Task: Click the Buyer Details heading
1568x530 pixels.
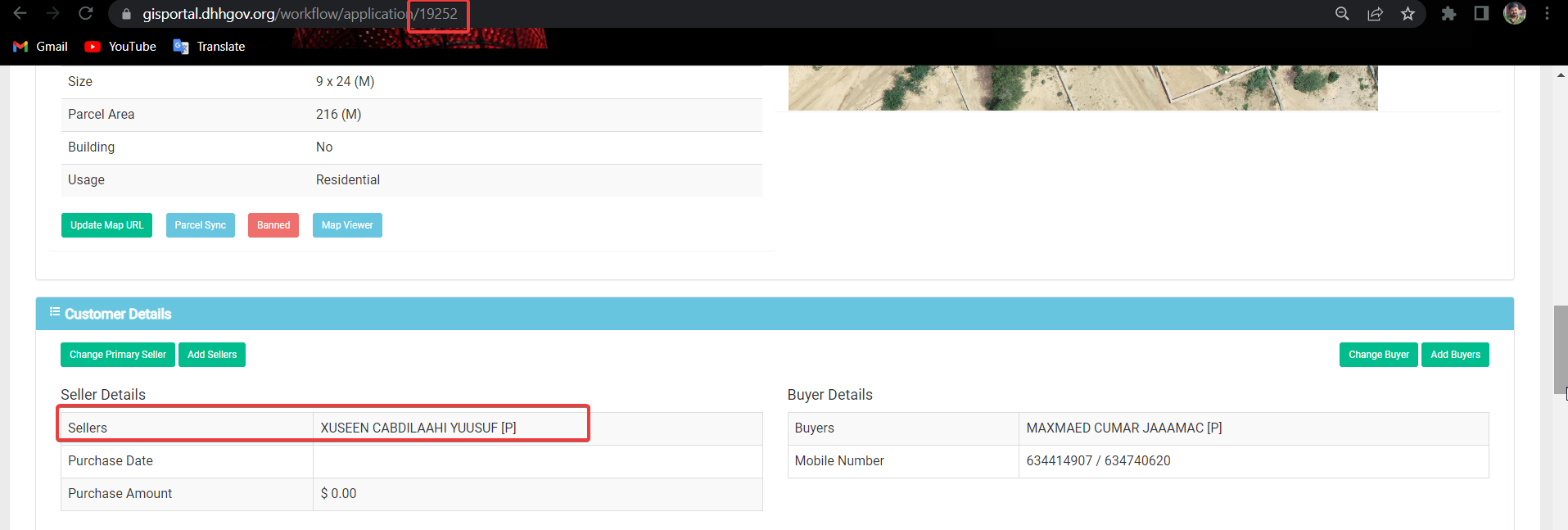Action: coord(830,395)
